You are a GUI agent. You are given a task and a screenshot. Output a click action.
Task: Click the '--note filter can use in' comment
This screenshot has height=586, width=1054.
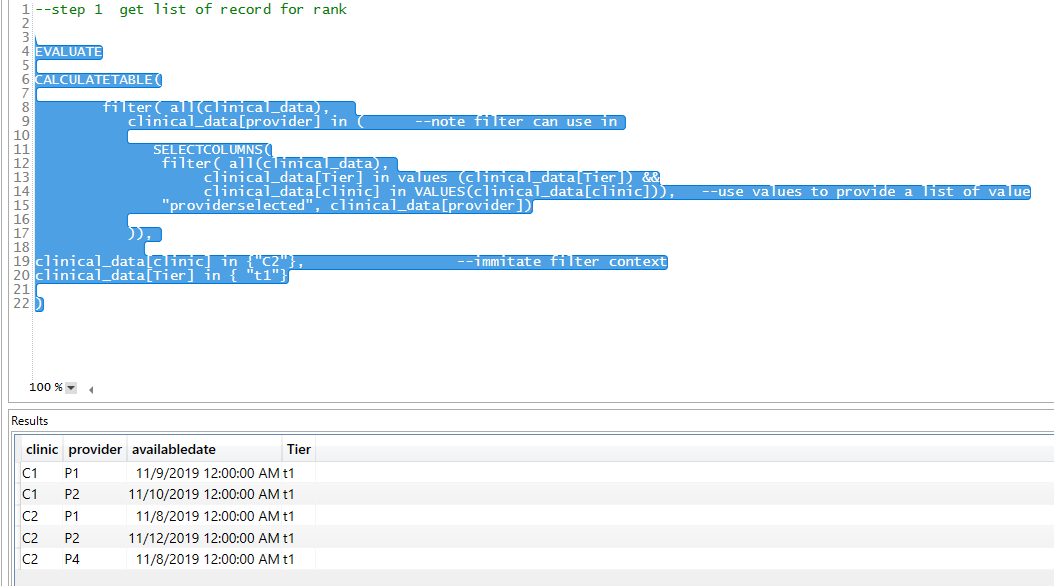coord(516,122)
